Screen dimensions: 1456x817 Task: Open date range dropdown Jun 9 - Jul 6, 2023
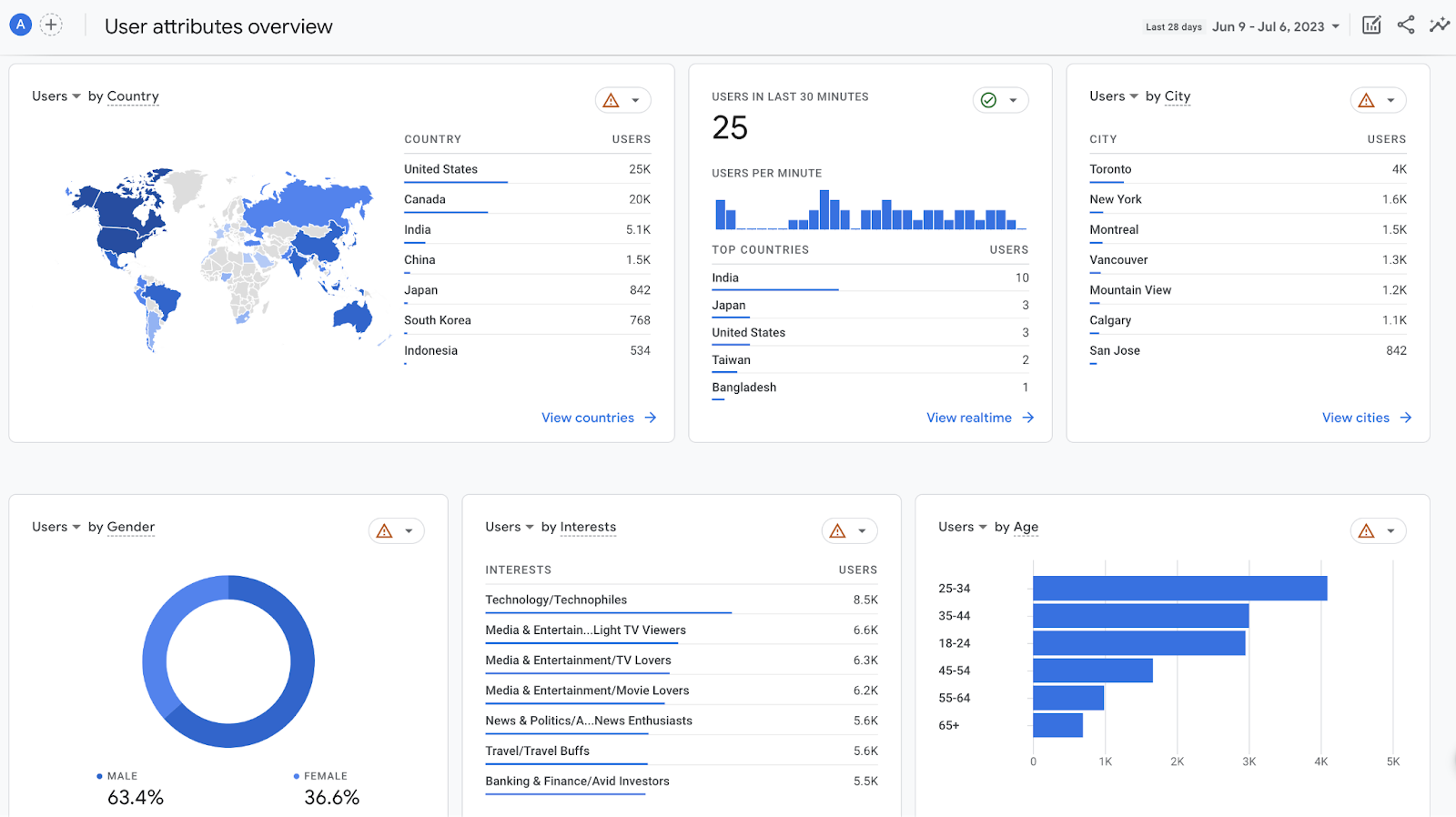click(1276, 26)
